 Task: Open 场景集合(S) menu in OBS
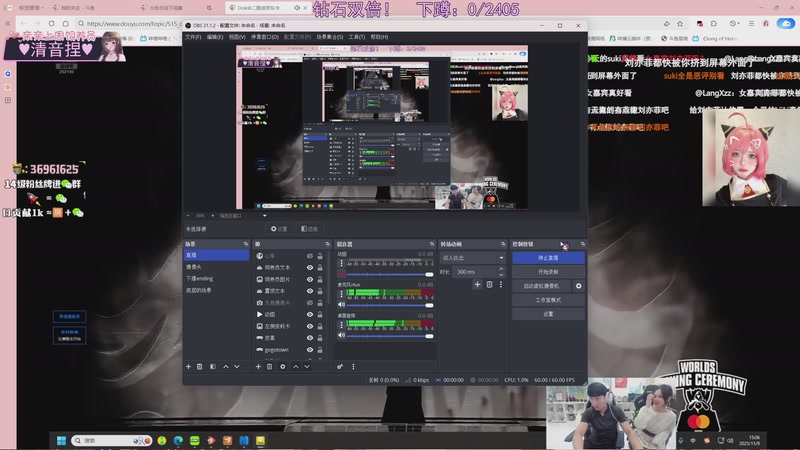pyautogui.click(x=330, y=37)
